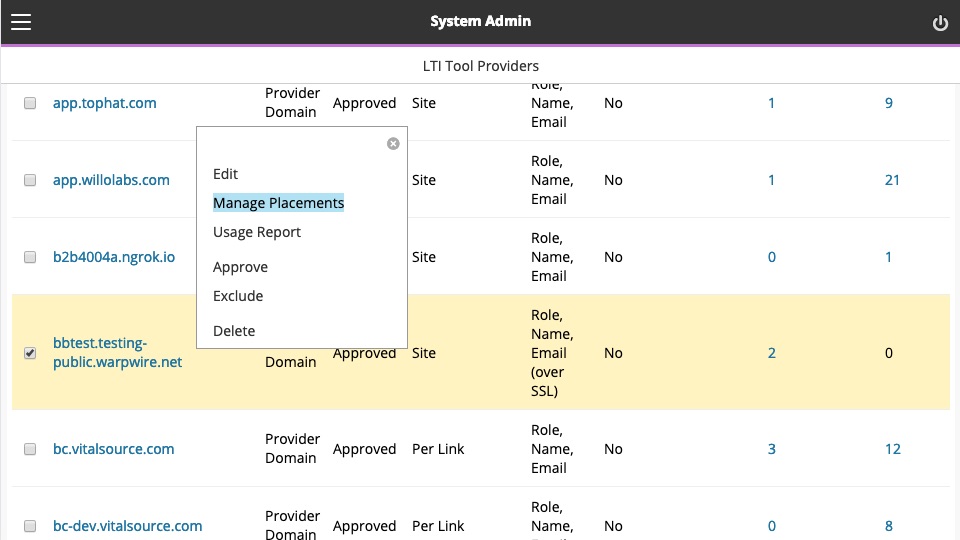
Task: Open bbtest.testing-public.warpwire.net provider link
Action: pos(118,353)
